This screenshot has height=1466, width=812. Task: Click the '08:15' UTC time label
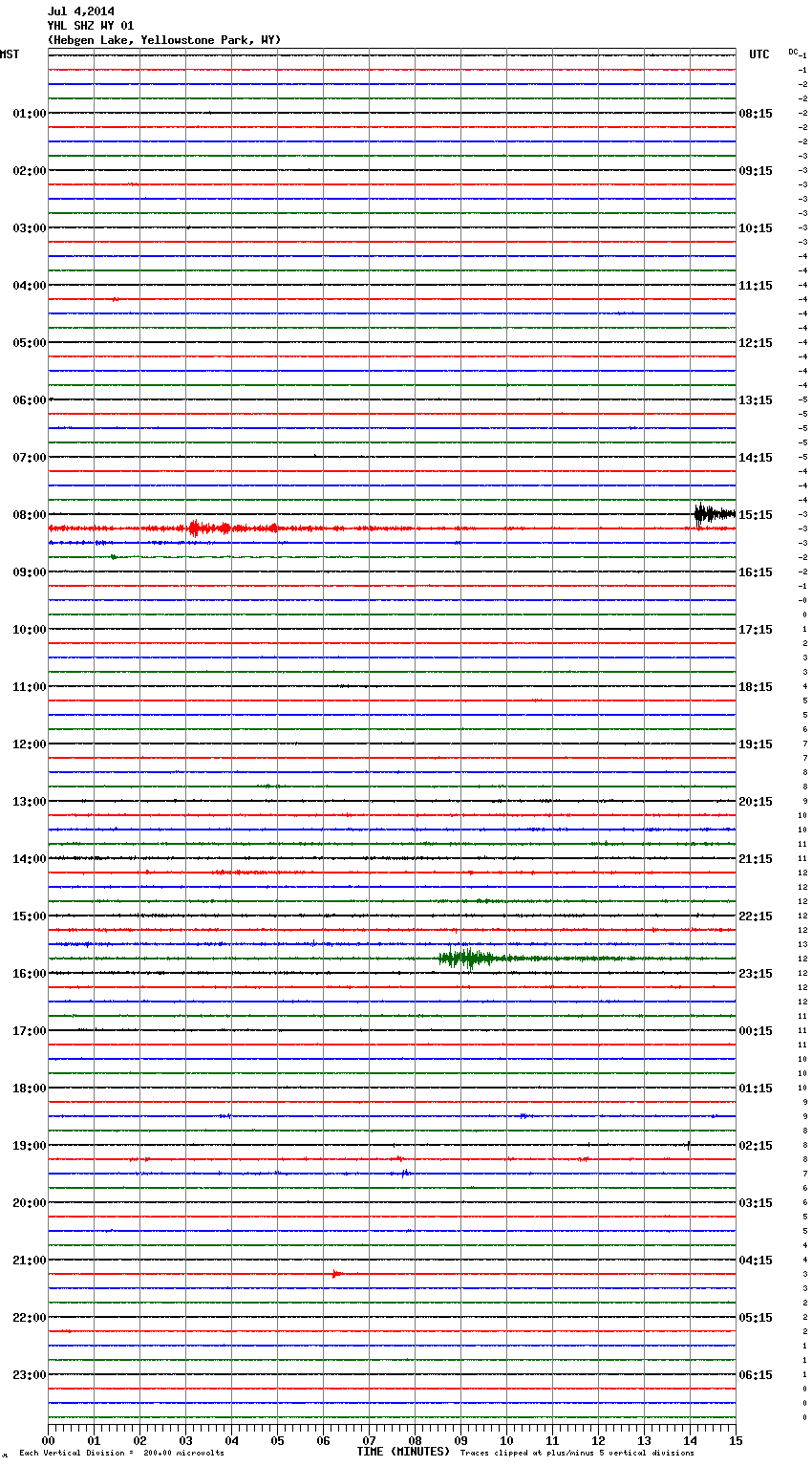tap(756, 114)
